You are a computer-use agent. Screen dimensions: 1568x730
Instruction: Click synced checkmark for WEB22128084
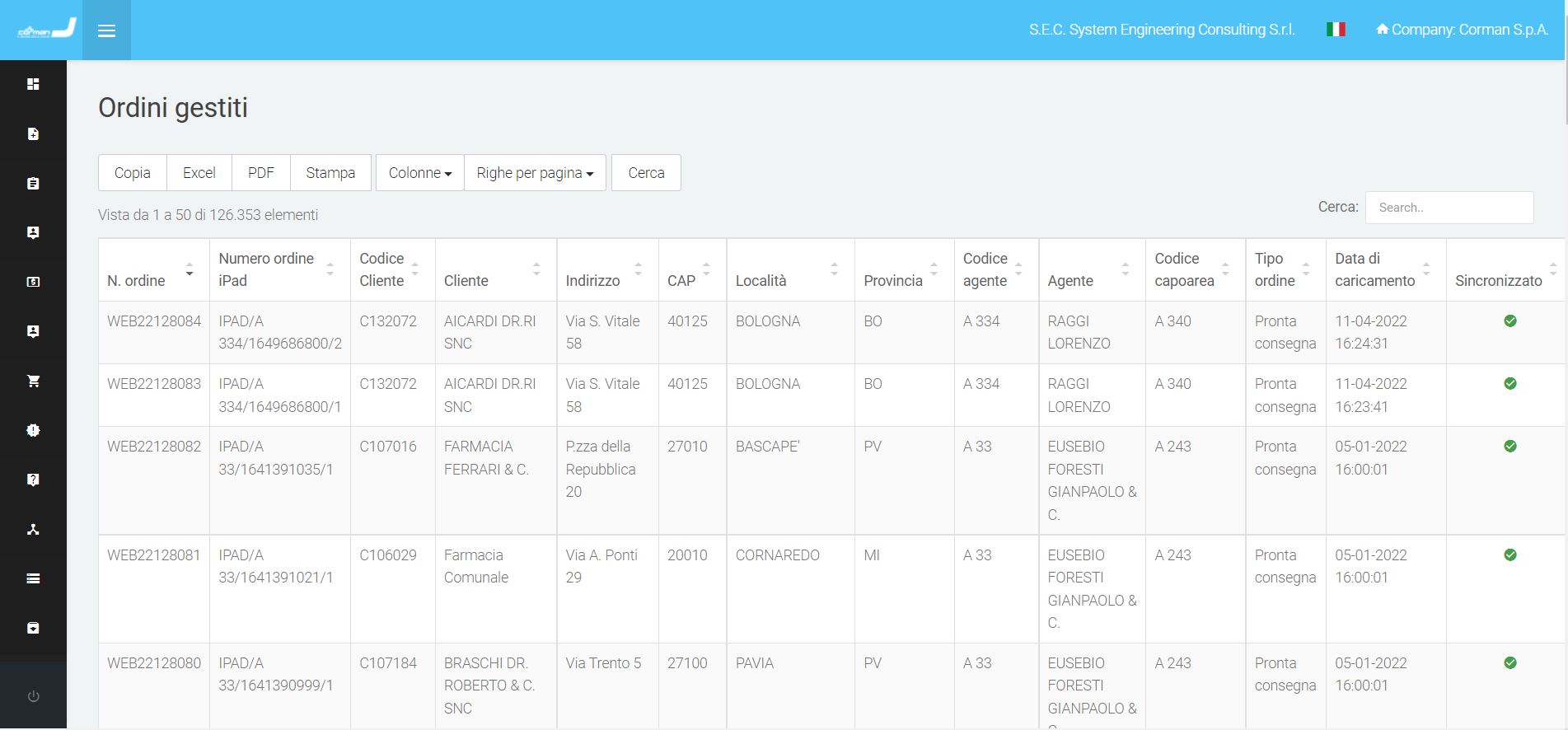coord(1510,321)
